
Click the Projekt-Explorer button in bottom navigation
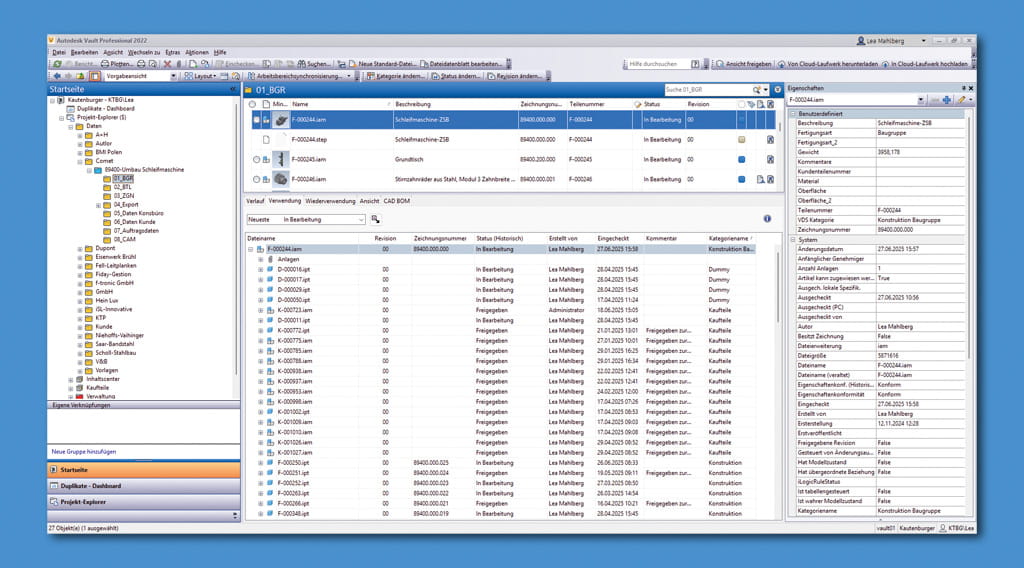click(x=138, y=501)
